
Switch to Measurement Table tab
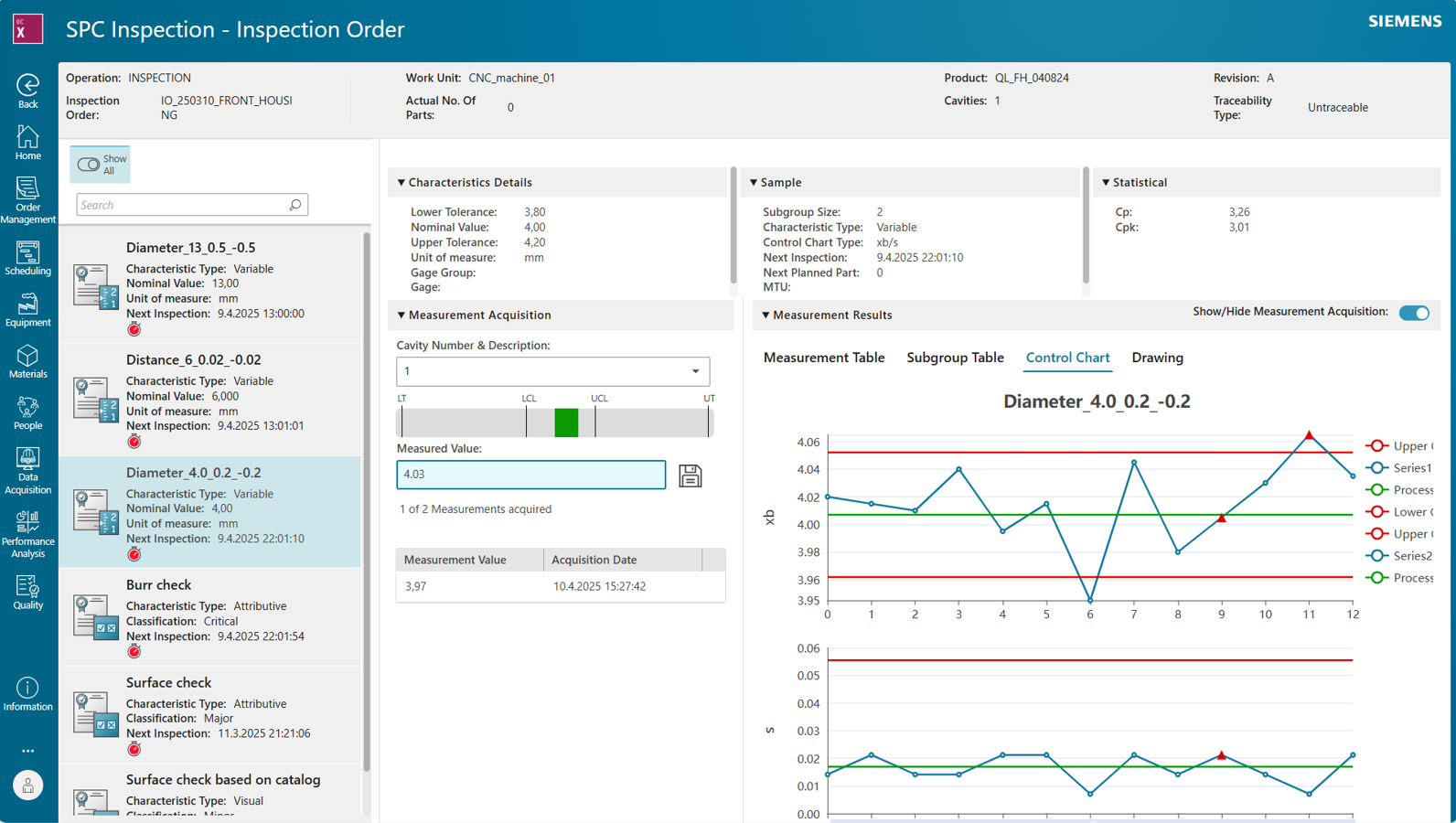pos(824,358)
